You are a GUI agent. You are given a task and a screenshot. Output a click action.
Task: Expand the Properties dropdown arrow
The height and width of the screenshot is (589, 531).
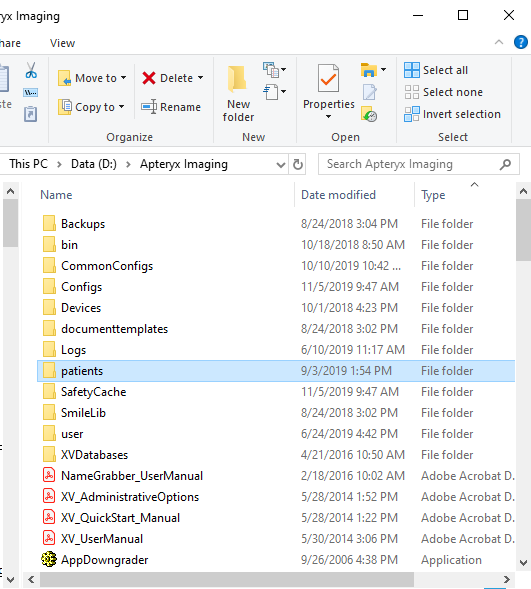coord(328,116)
